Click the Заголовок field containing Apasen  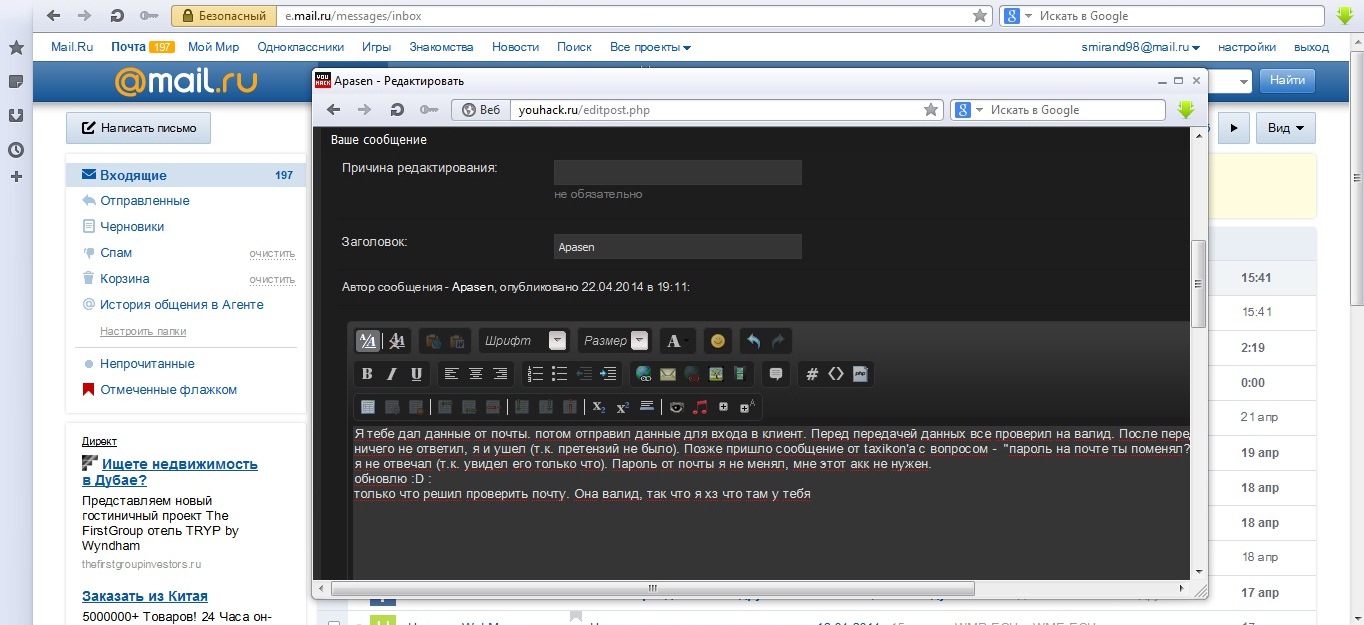coord(678,246)
